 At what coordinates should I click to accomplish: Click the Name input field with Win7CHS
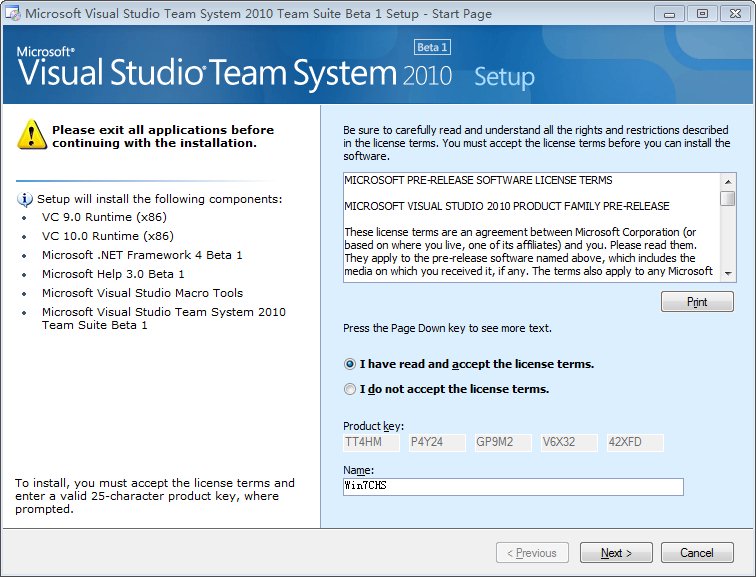click(513, 486)
